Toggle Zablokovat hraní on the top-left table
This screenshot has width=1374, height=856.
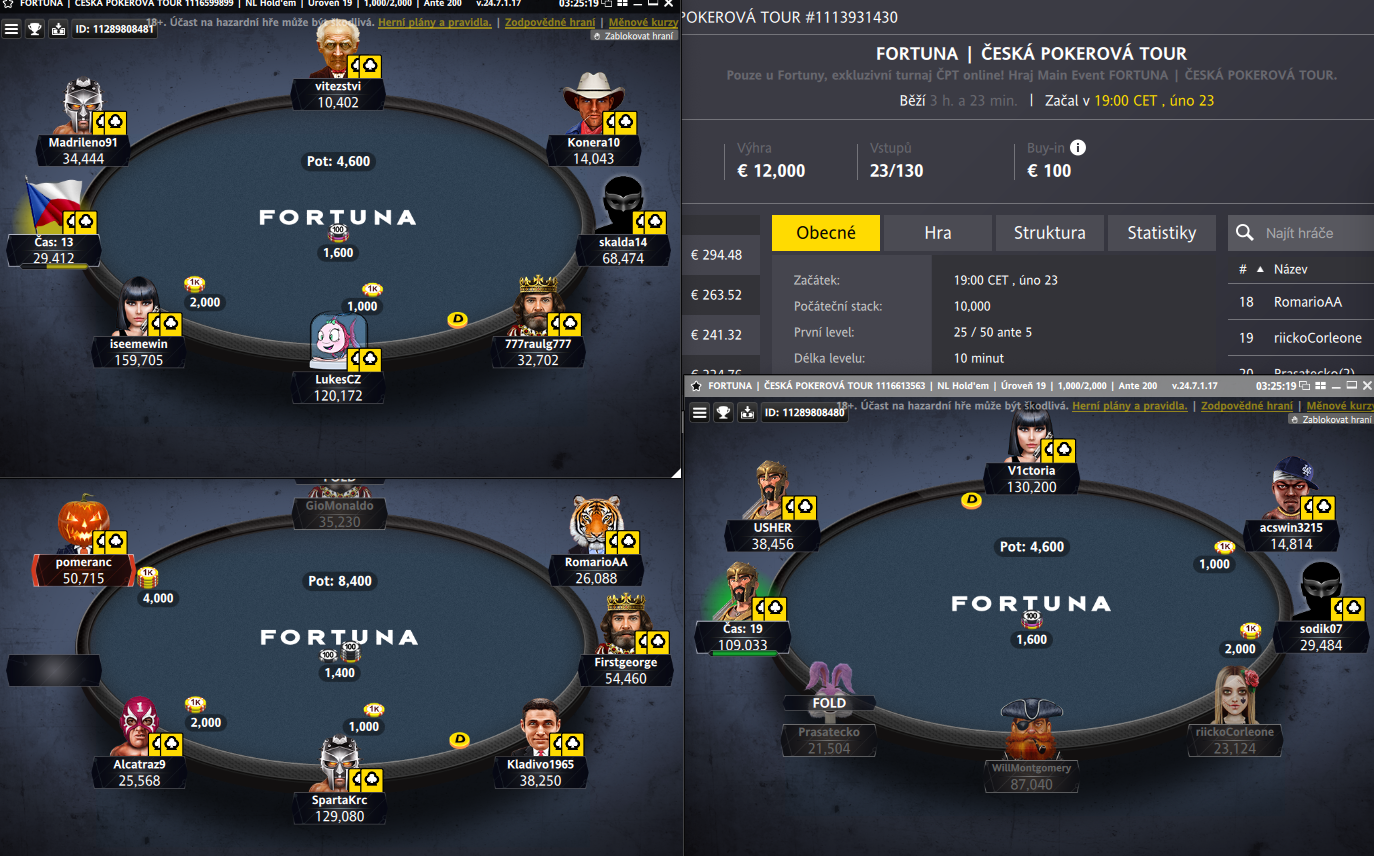(x=634, y=35)
